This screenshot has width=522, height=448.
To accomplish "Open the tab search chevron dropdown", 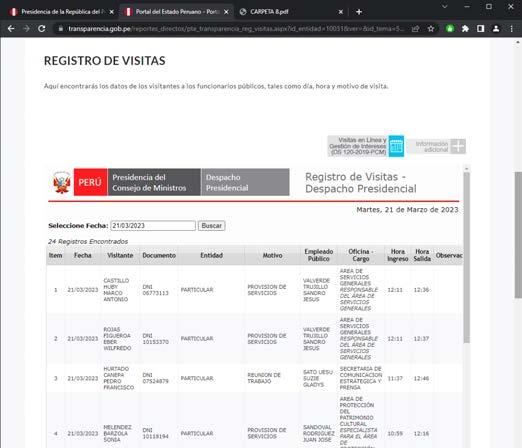I will click(x=445, y=6).
